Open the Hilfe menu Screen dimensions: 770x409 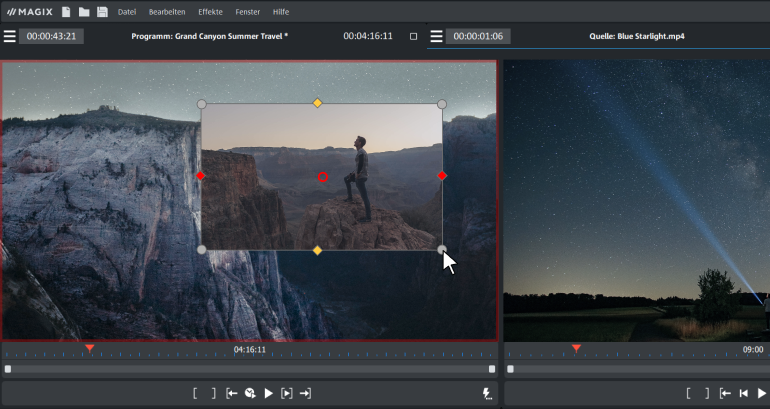(x=281, y=12)
